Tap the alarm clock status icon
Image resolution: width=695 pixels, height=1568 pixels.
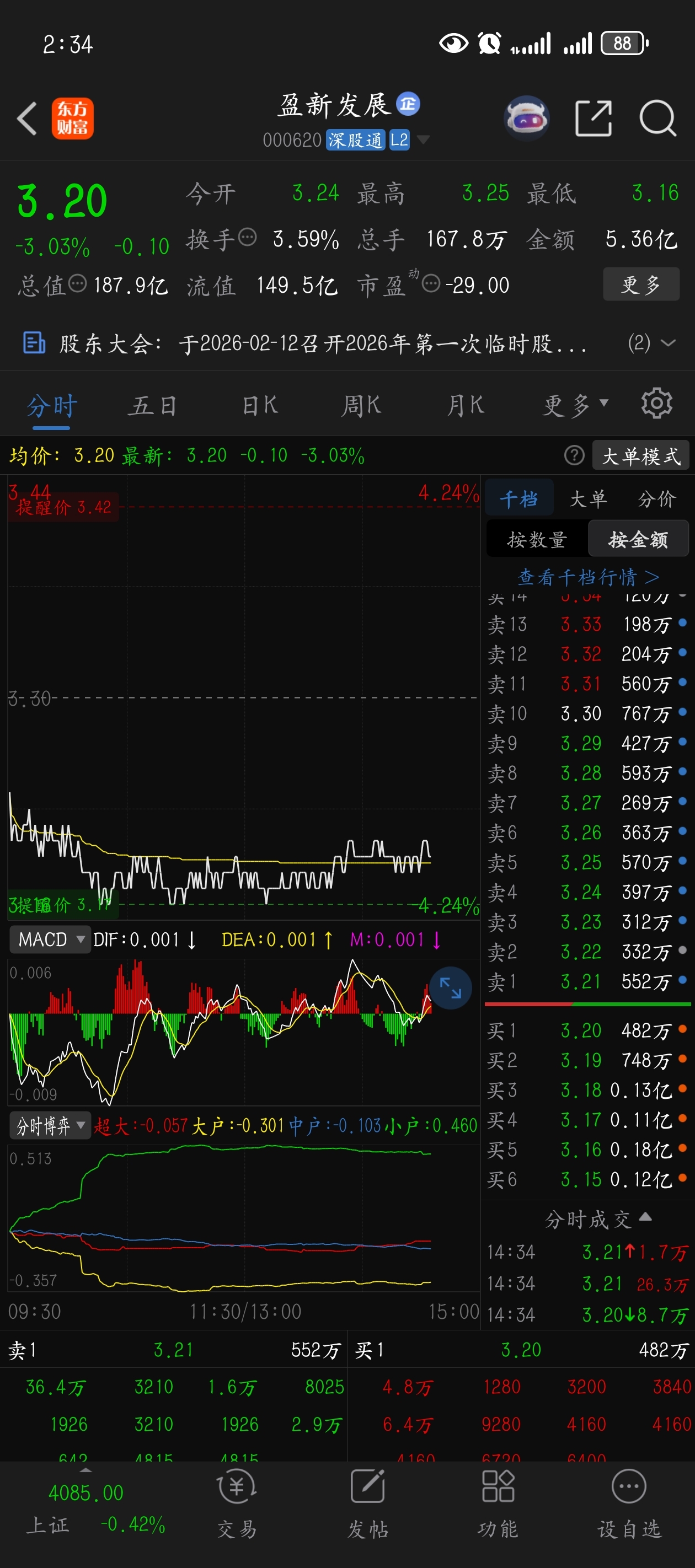click(490, 43)
